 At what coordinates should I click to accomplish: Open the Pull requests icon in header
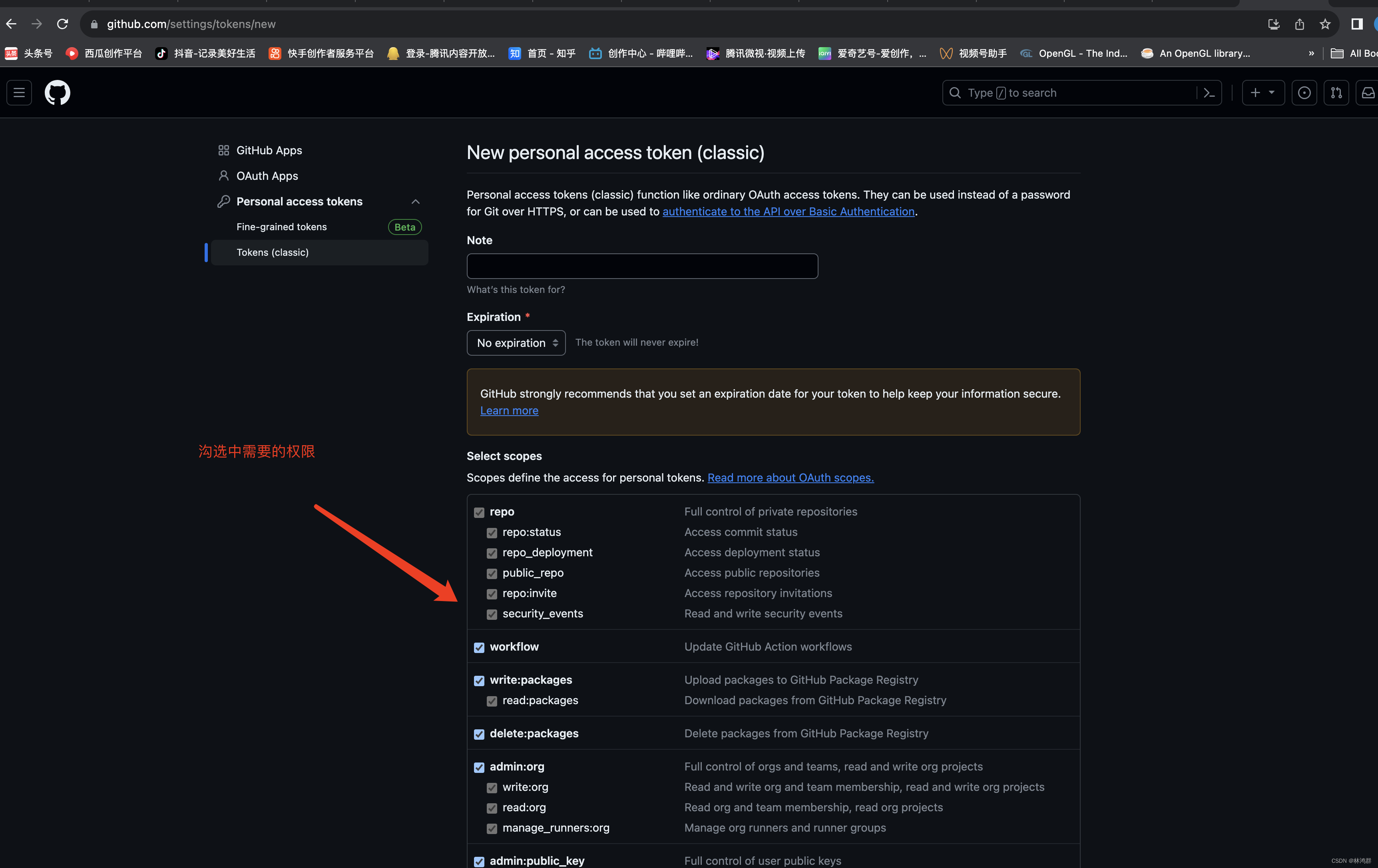[1336, 93]
